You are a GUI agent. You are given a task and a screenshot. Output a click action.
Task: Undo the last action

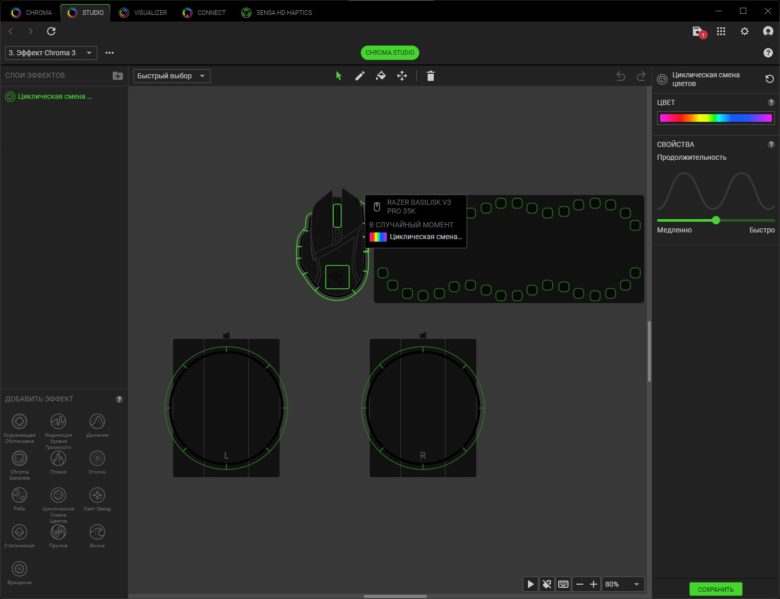pos(620,76)
